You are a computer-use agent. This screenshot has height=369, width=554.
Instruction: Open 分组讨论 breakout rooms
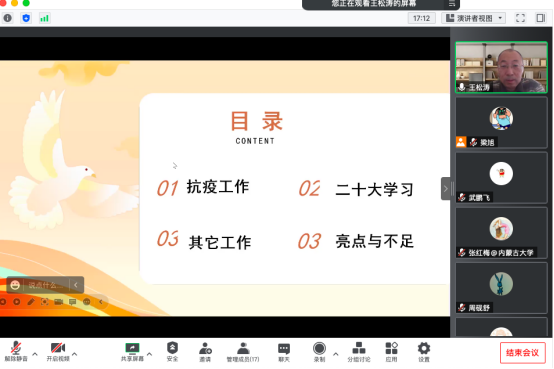(x=359, y=352)
